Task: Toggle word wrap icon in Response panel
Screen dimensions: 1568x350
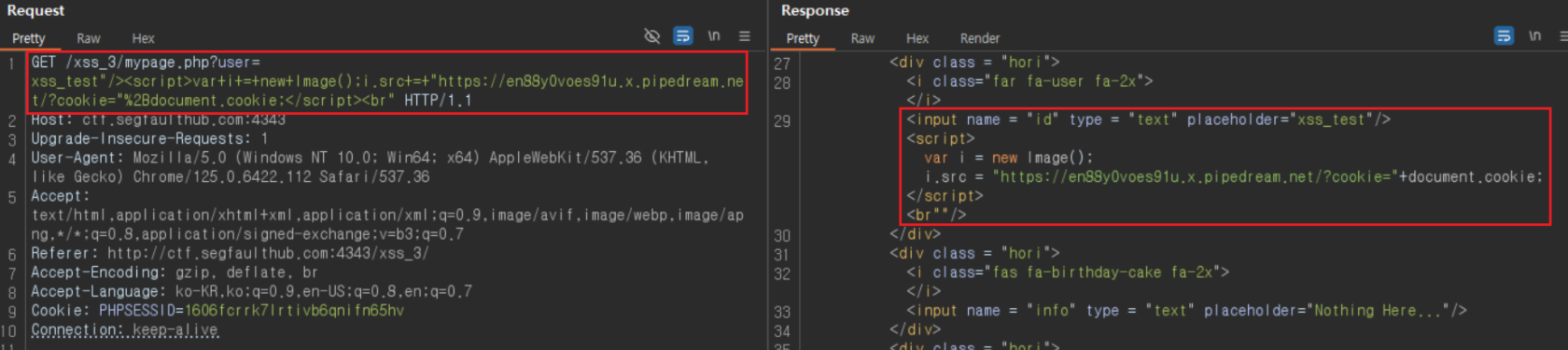Action: pyautogui.click(x=1504, y=36)
